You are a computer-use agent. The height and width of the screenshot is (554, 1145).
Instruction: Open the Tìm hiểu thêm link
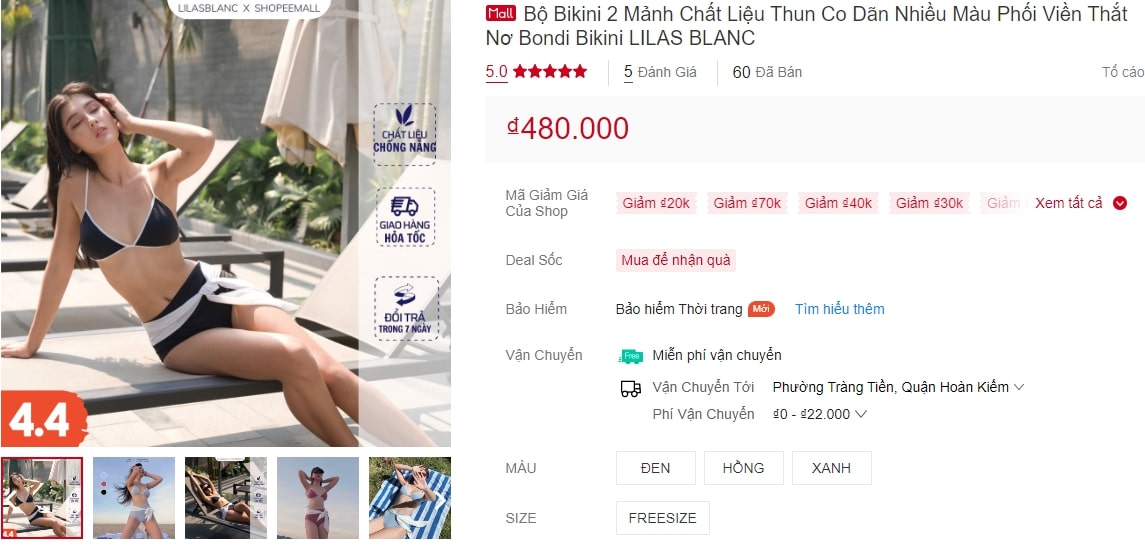coord(840,309)
